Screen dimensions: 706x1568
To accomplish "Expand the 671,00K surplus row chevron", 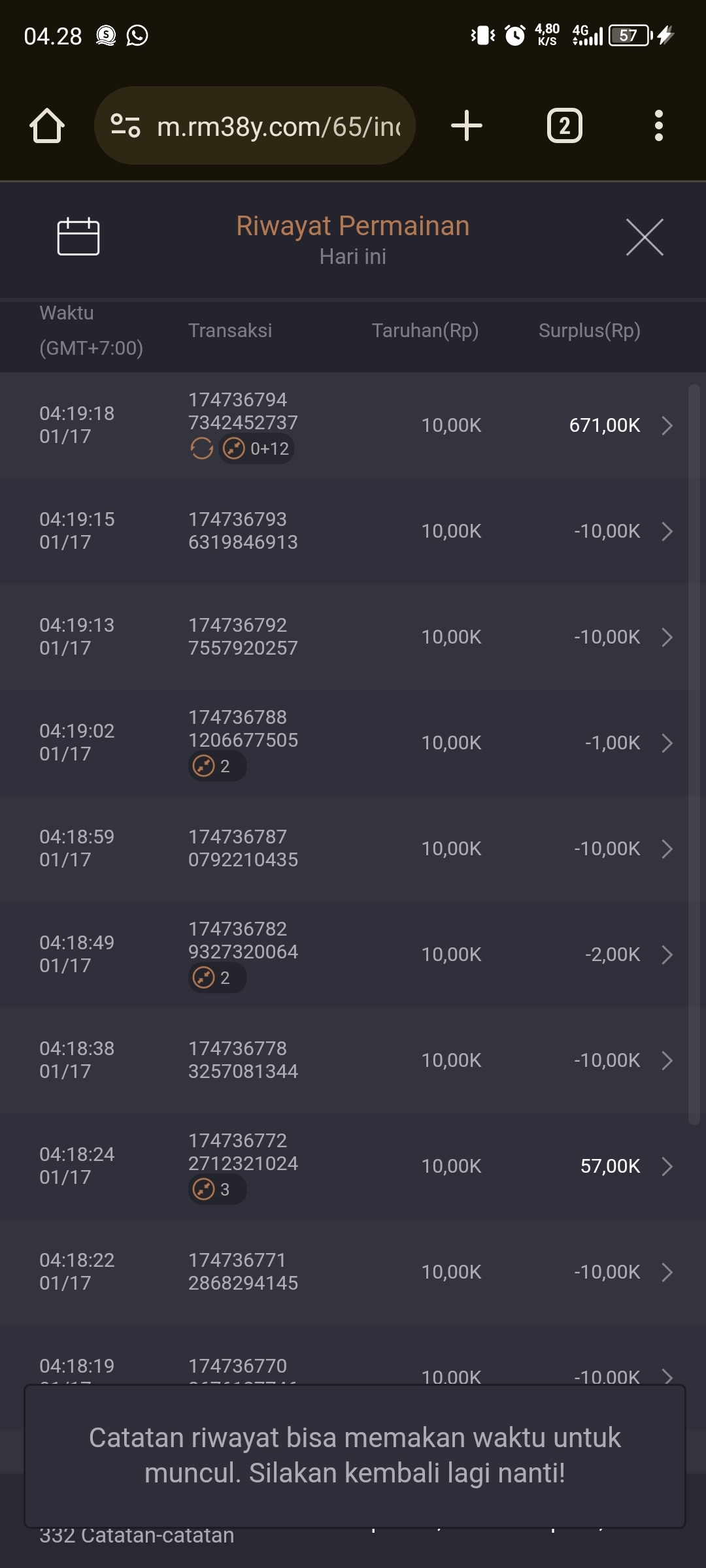I will (667, 425).
